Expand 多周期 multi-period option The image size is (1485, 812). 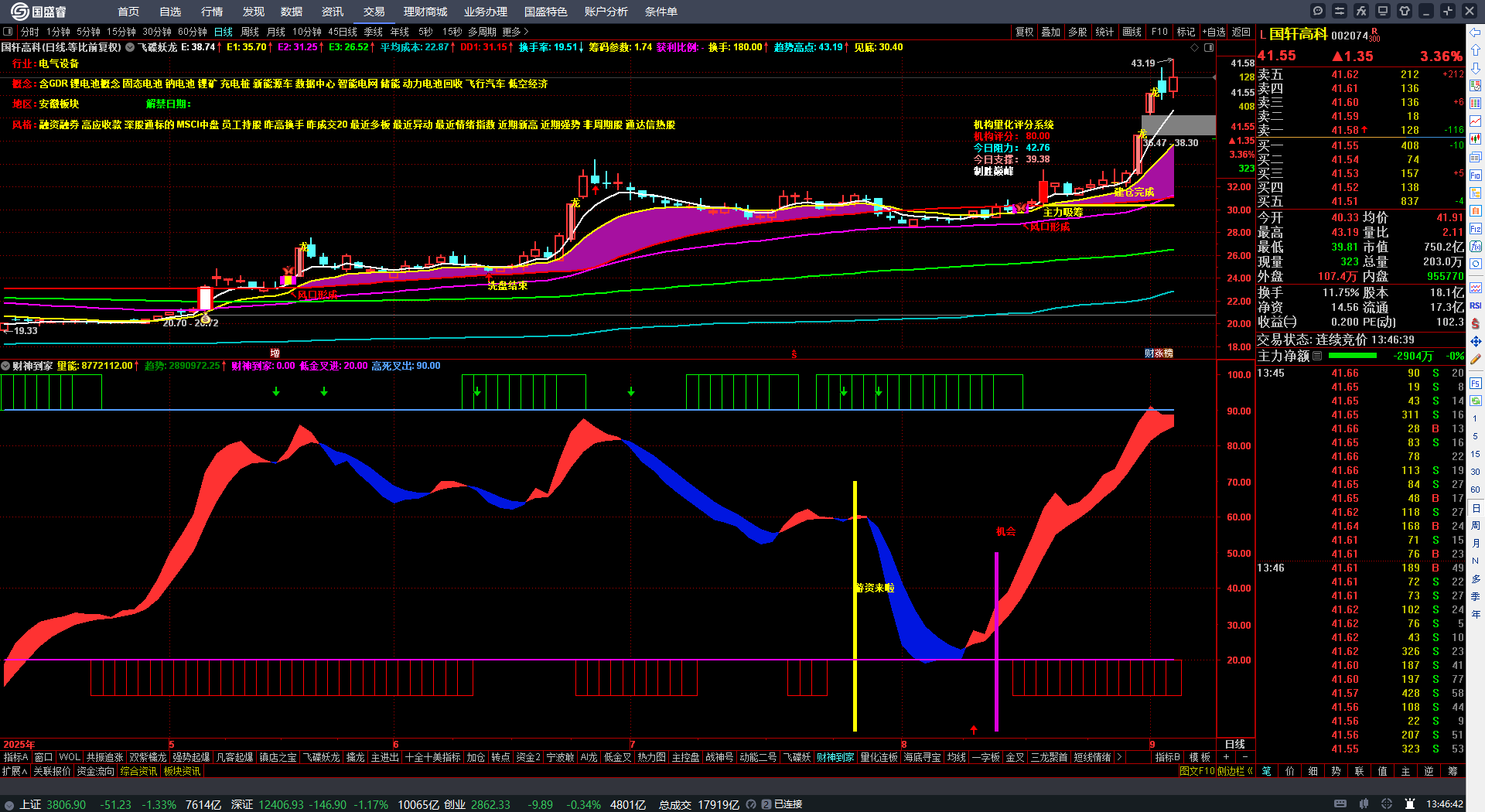(482, 32)
